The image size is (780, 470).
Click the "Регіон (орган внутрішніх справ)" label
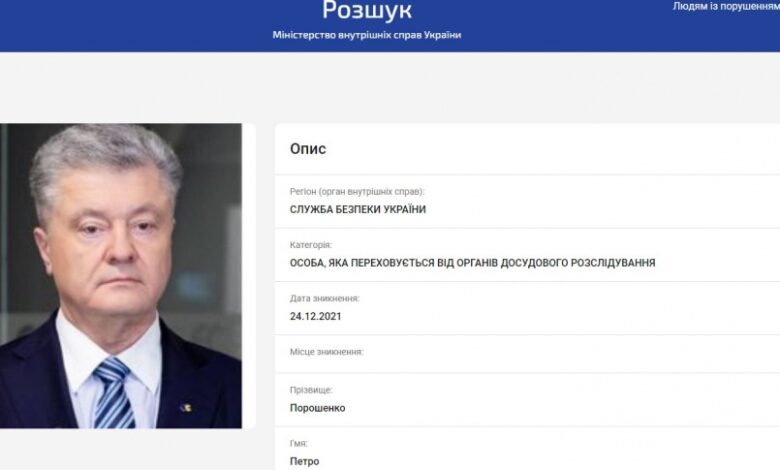pos(357,191)
